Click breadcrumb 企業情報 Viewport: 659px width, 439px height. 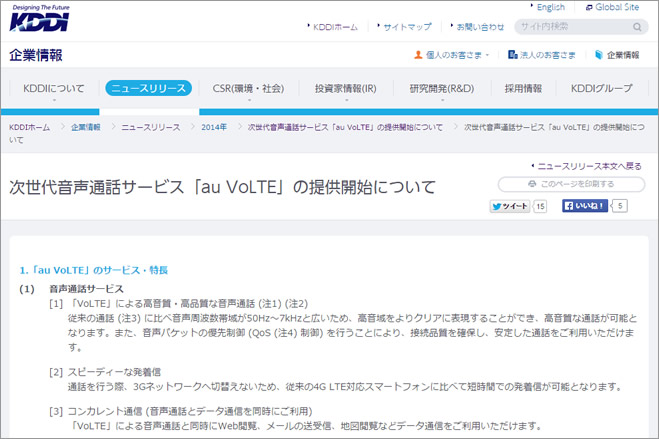pyautogui.click(x=86, y=127)
